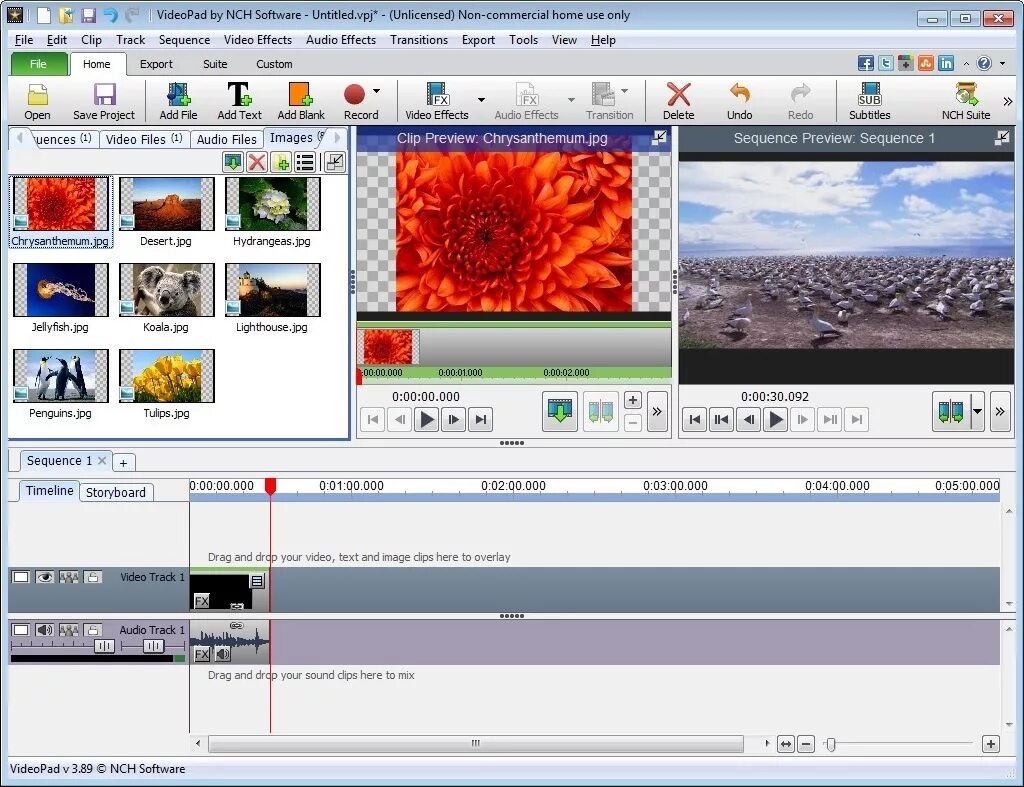This screenshot has width=1024, height=787.
Task: Toggle lock on Audio Track 1
Action: tap(93, 630)
